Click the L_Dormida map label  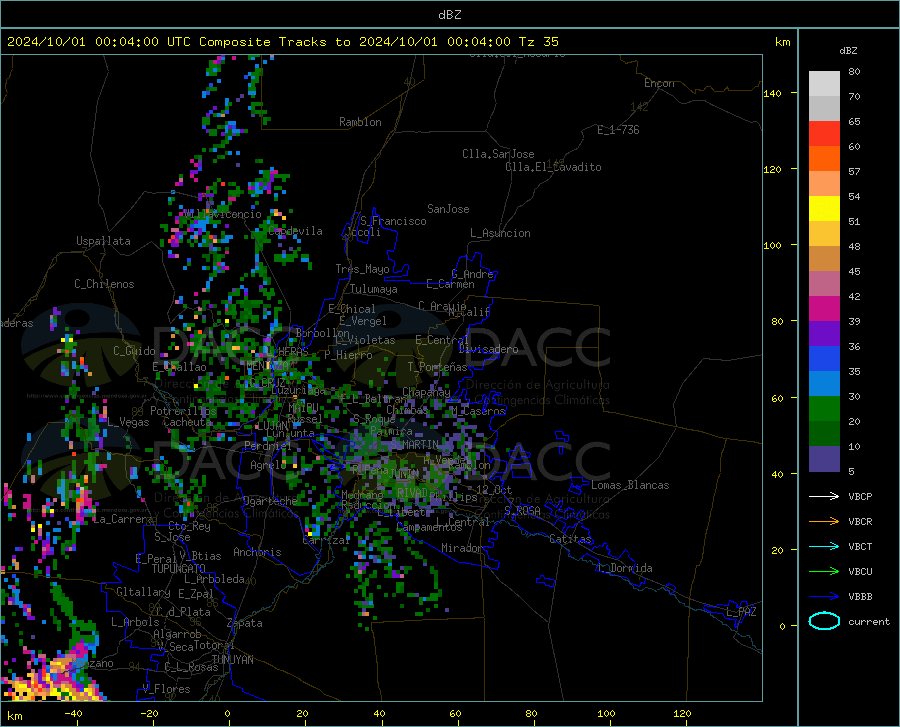[625, 568]
